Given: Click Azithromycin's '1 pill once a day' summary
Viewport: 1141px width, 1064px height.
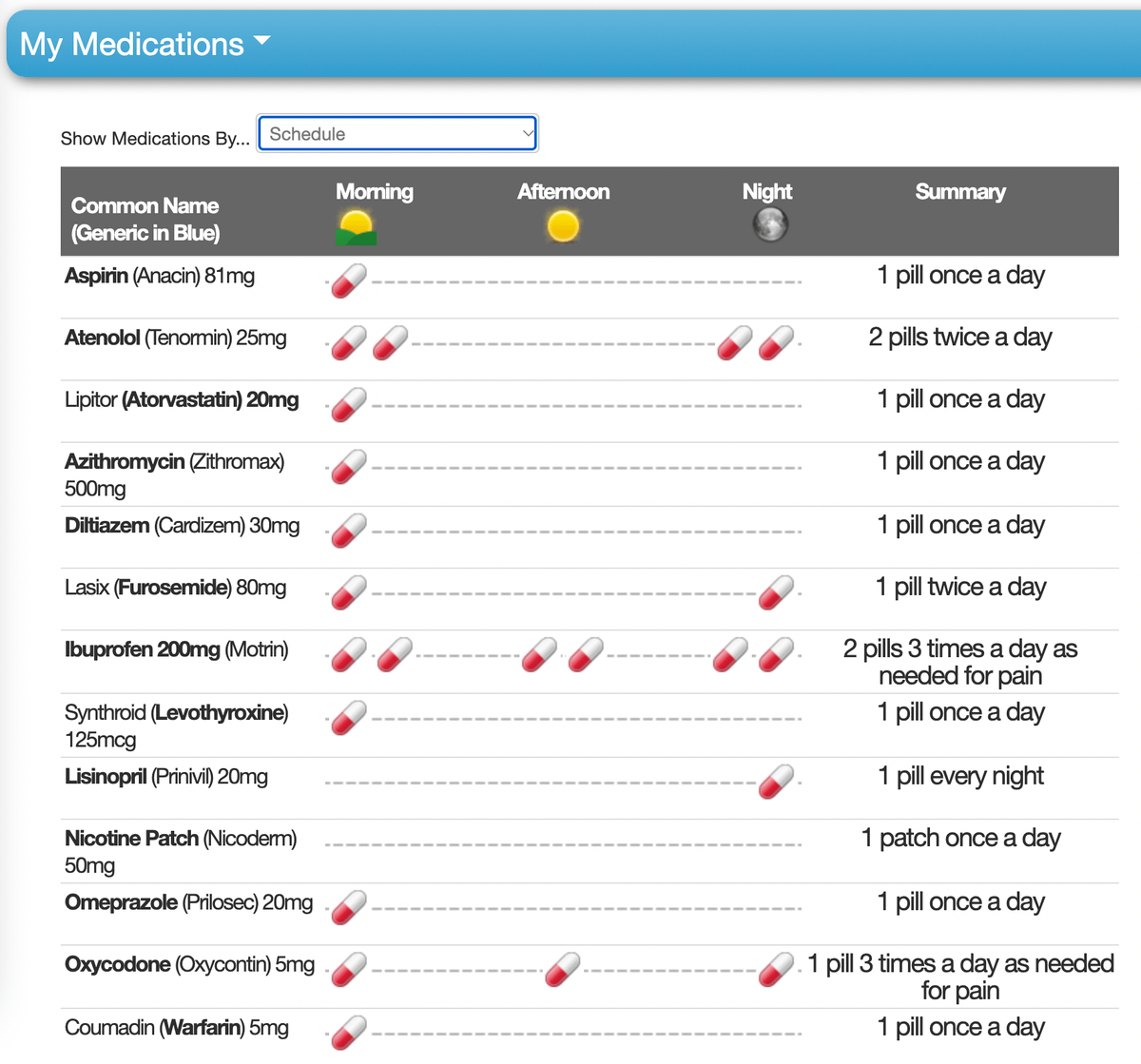Looking at the screenshot, I should click(x=960, y=462).
